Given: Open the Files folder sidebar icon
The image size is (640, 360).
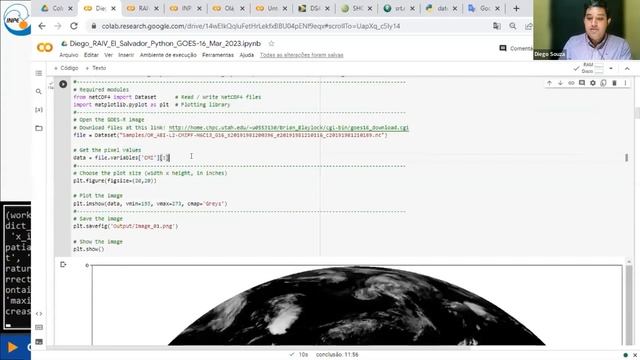Looking at the screenshot, I should pyautogui.click(x=39, y=128).
